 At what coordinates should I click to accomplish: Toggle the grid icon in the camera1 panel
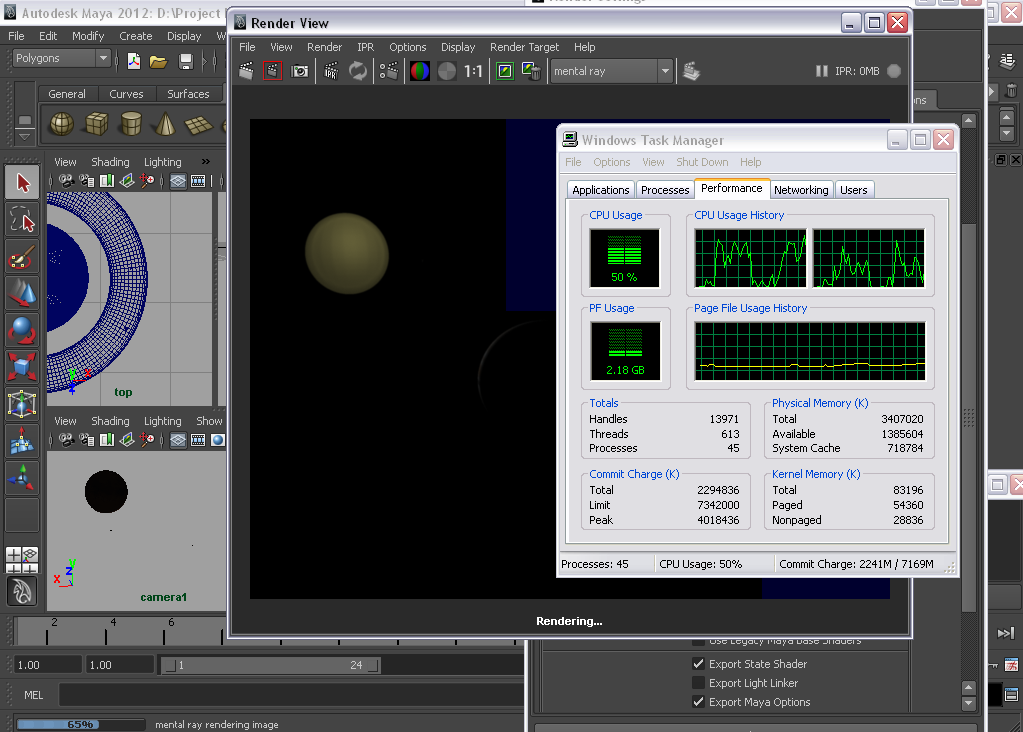coord(177,440)
